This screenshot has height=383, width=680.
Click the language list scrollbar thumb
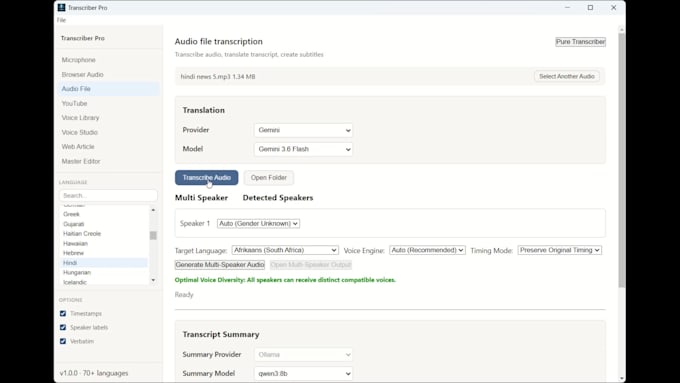point(153,235)
